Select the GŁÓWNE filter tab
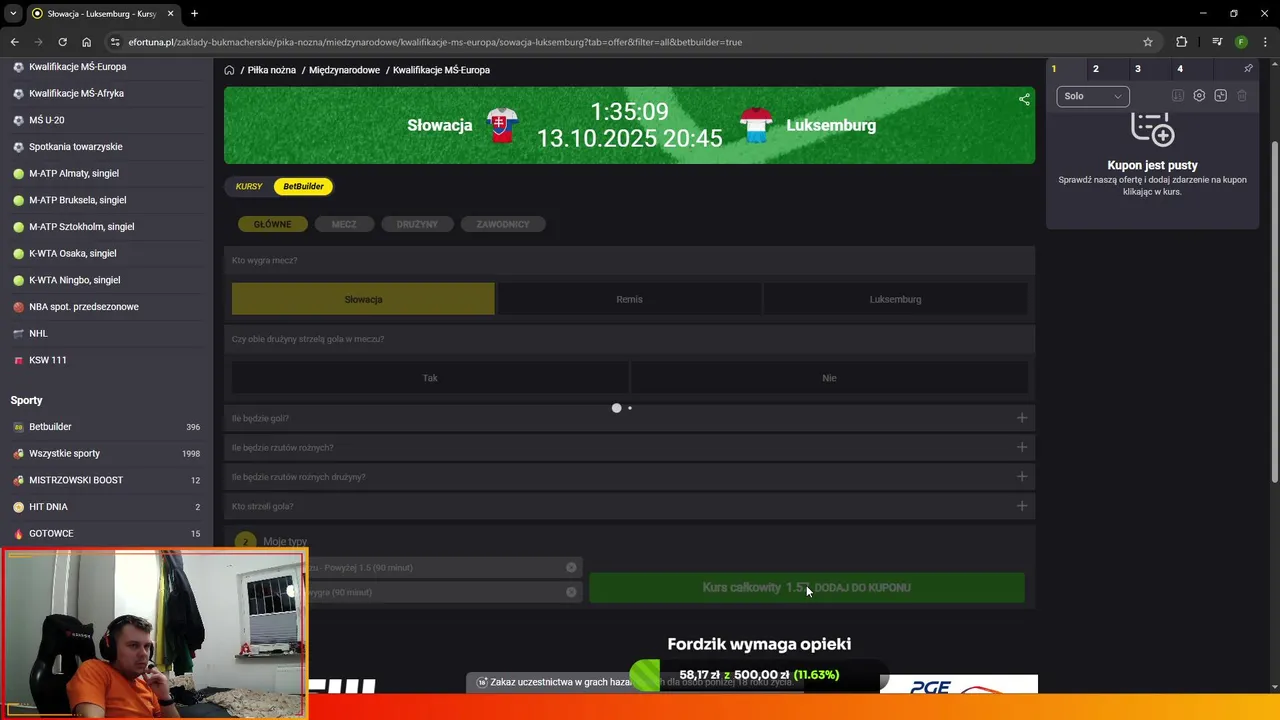Viewport: 1280px width, 720px height. tap(272, 224)
